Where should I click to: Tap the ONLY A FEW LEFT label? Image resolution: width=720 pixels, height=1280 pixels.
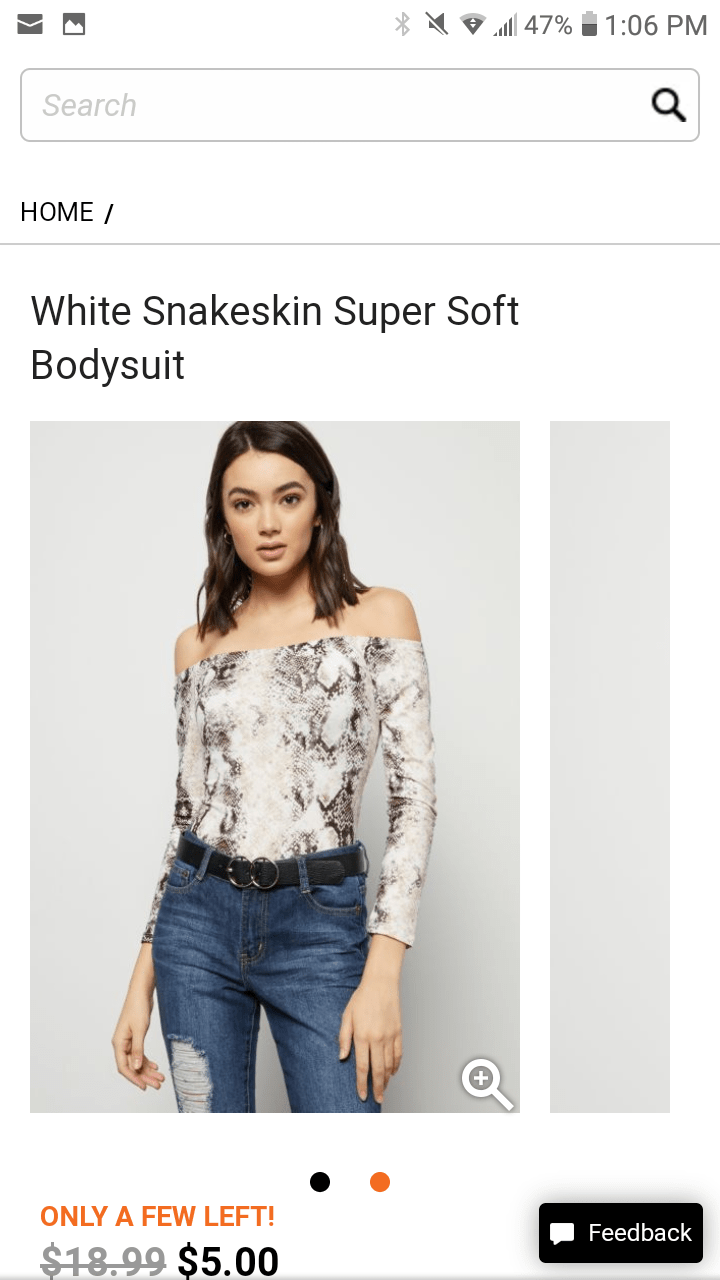tap(157, 1216)
